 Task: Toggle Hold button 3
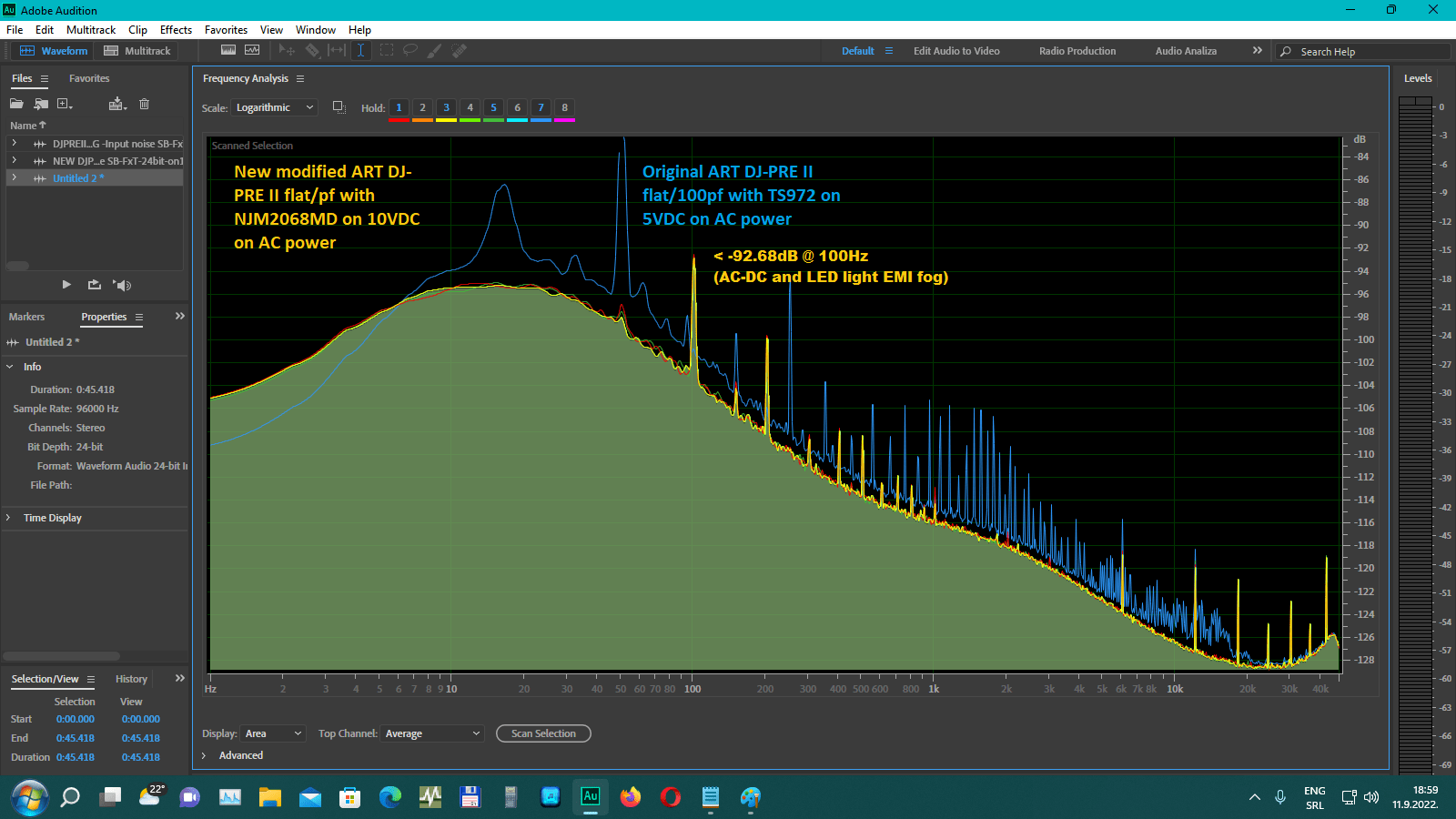click(x=446, y=107)
